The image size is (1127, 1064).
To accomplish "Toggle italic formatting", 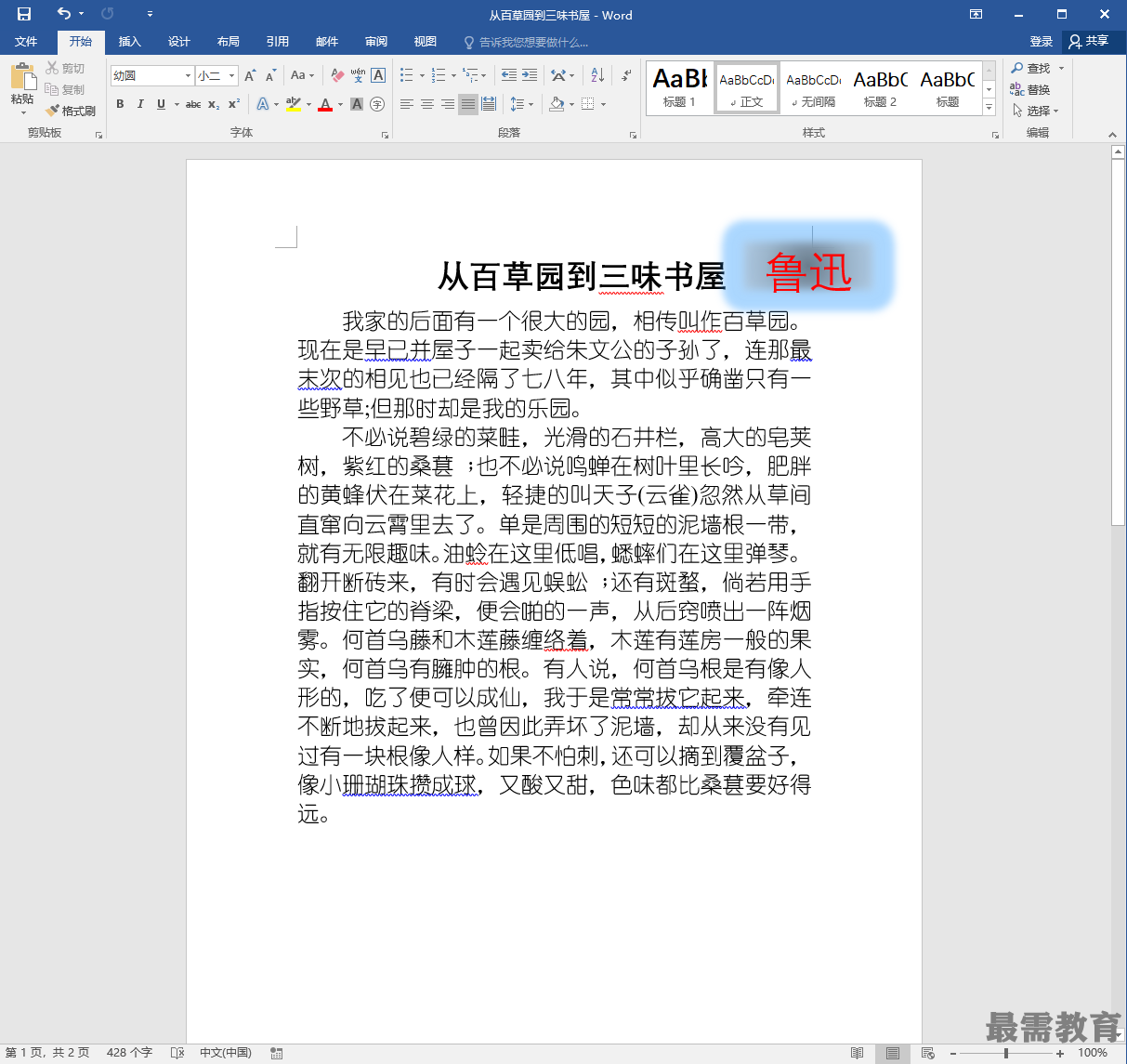I will pos(140,104).
